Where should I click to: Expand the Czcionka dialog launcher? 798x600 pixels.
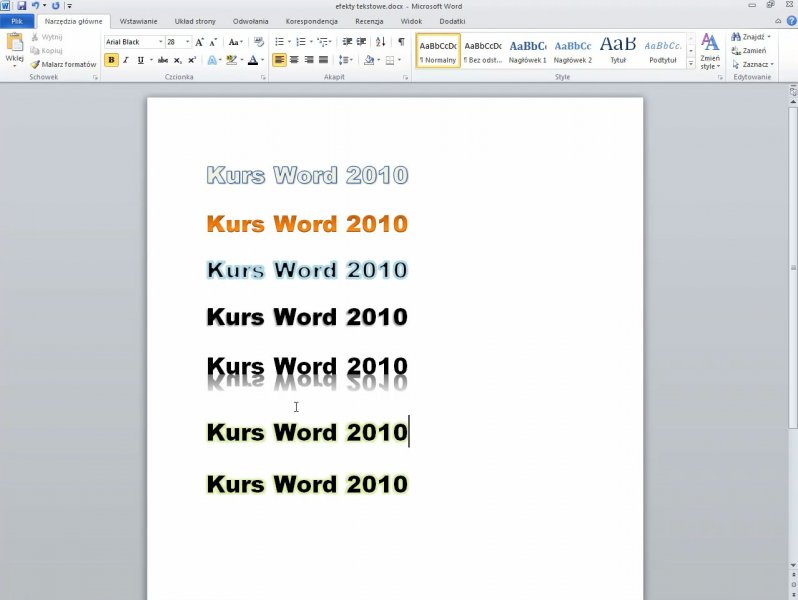(x=262, y=77)
